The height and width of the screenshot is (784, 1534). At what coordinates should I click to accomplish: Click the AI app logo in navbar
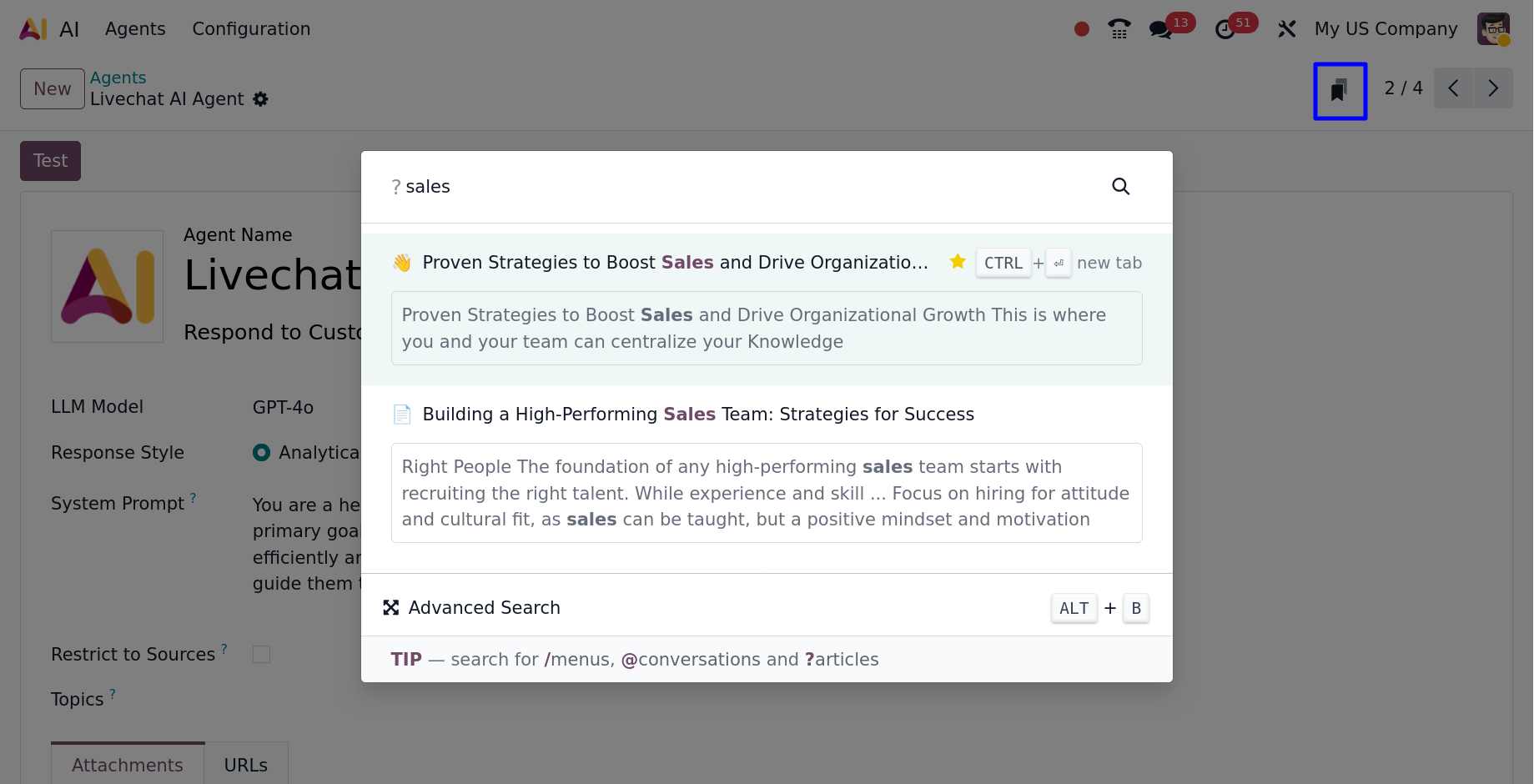click(33, 29)
